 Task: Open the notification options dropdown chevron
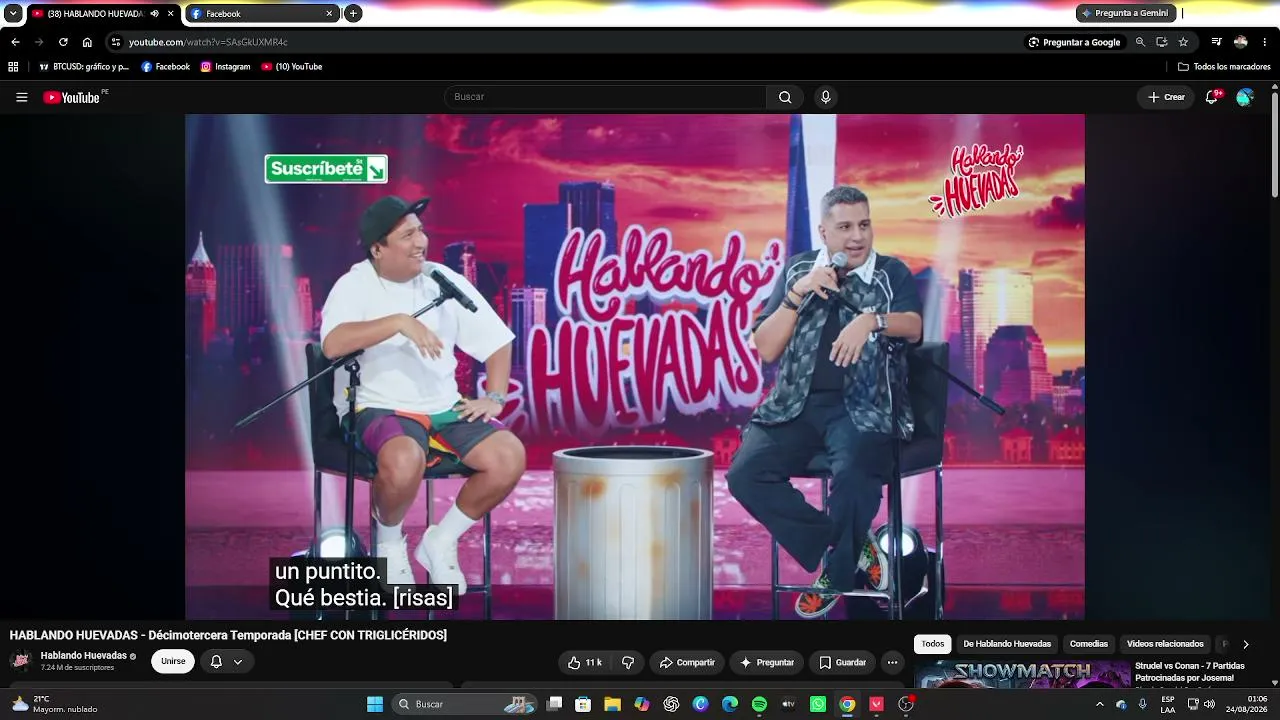[238, 662]
